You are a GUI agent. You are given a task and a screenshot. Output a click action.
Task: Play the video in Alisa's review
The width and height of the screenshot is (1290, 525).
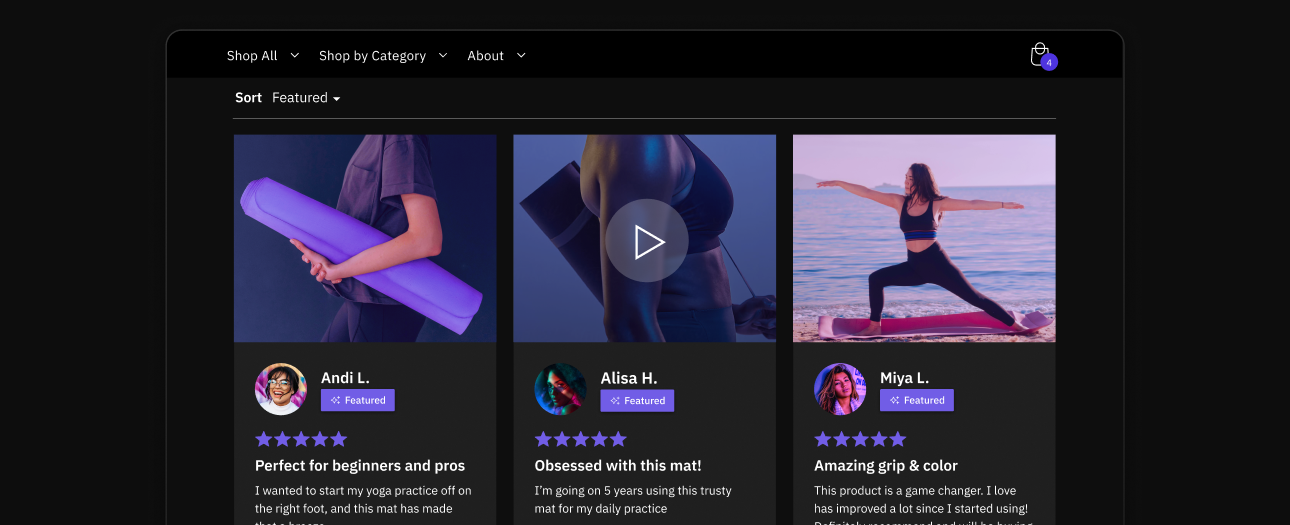646,241
